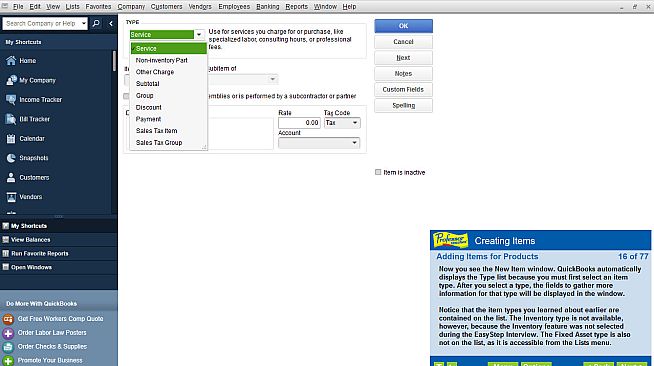The image size is (654, 366).
Task: Open the Employees menu
Action: [x=234, y=7]
